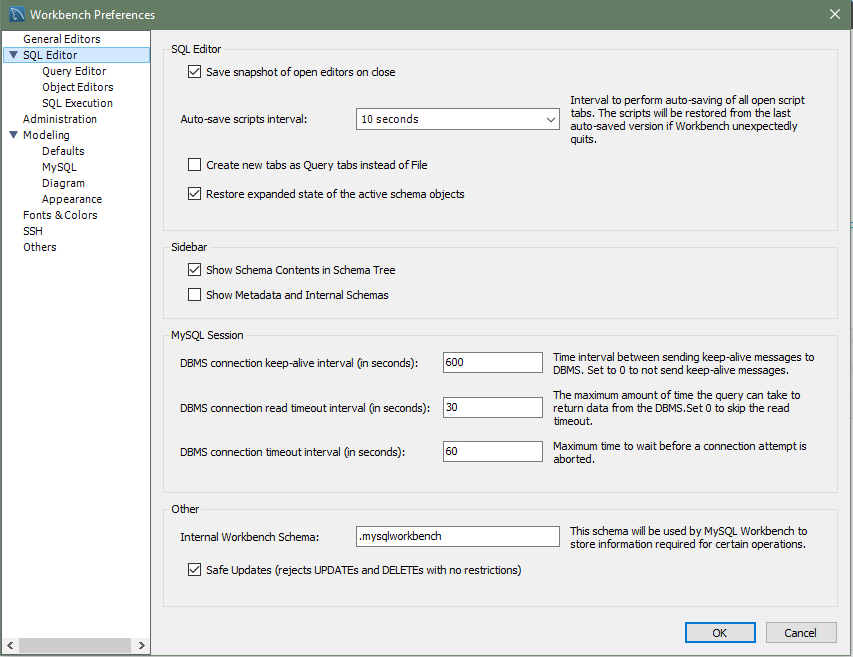The height and width of the screenshot is (657, 853).
Task: Click the MySQL Workbench dolphin title icon
Action: pyautogui.click(x=16, y=14)
